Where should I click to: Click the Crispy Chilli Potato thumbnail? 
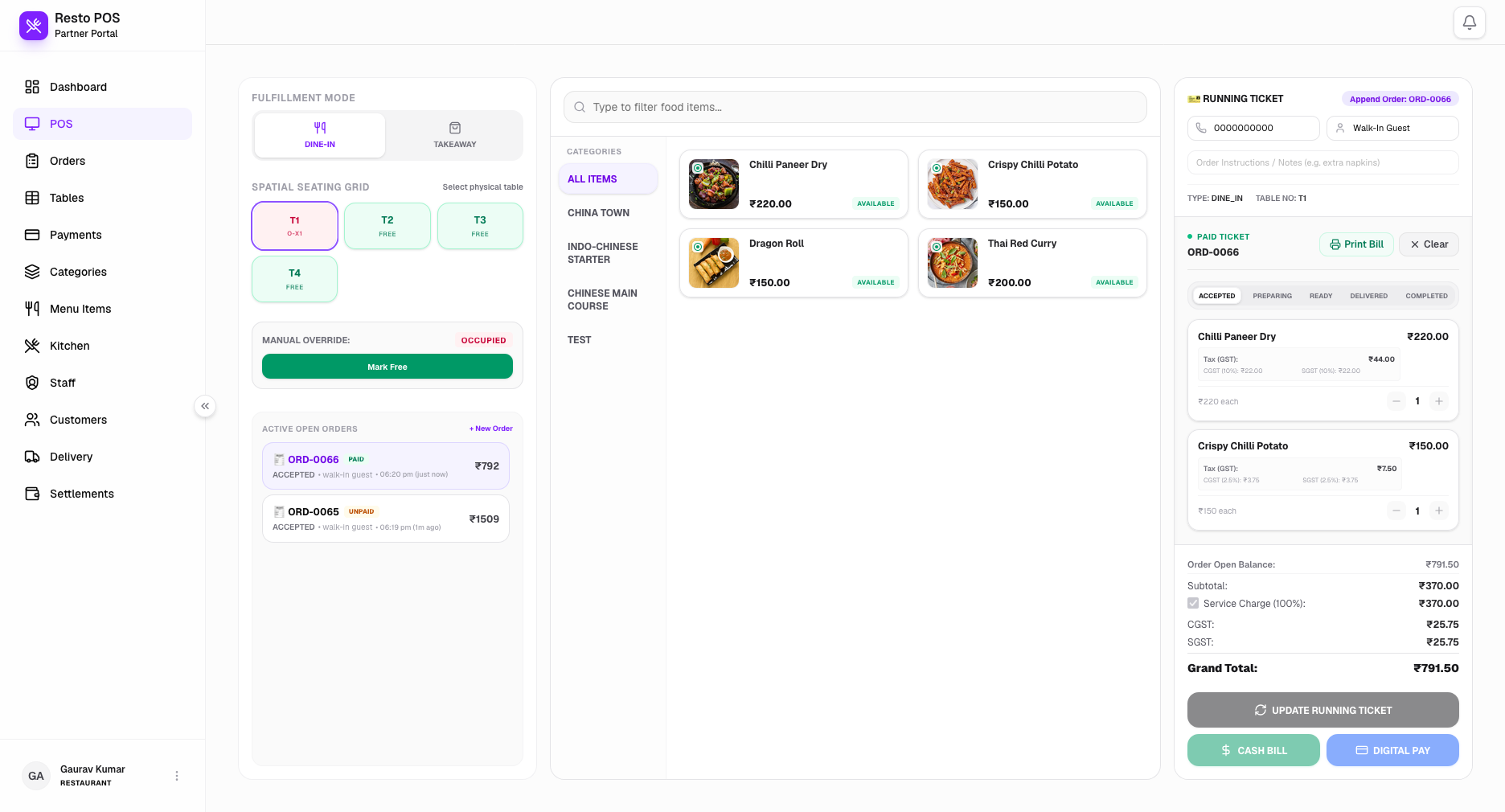(x=953, y=184)
